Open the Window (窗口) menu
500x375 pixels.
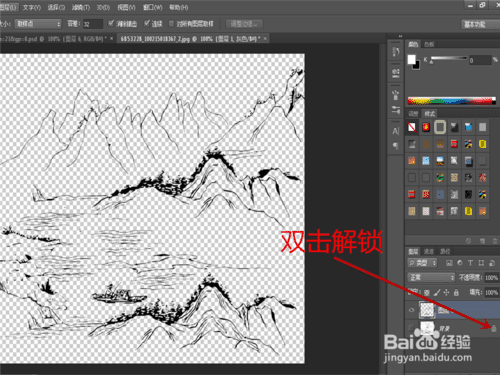pos(153,7)
